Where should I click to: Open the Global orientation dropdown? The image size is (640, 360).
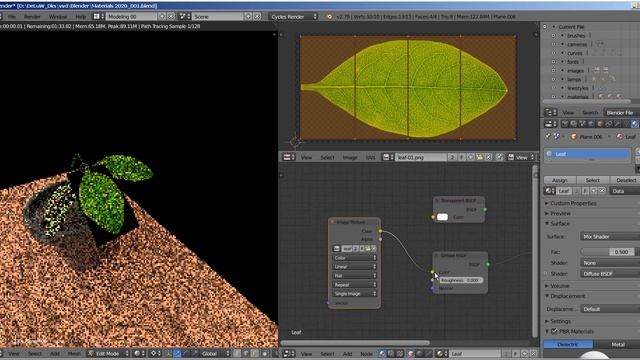[215, 353]
